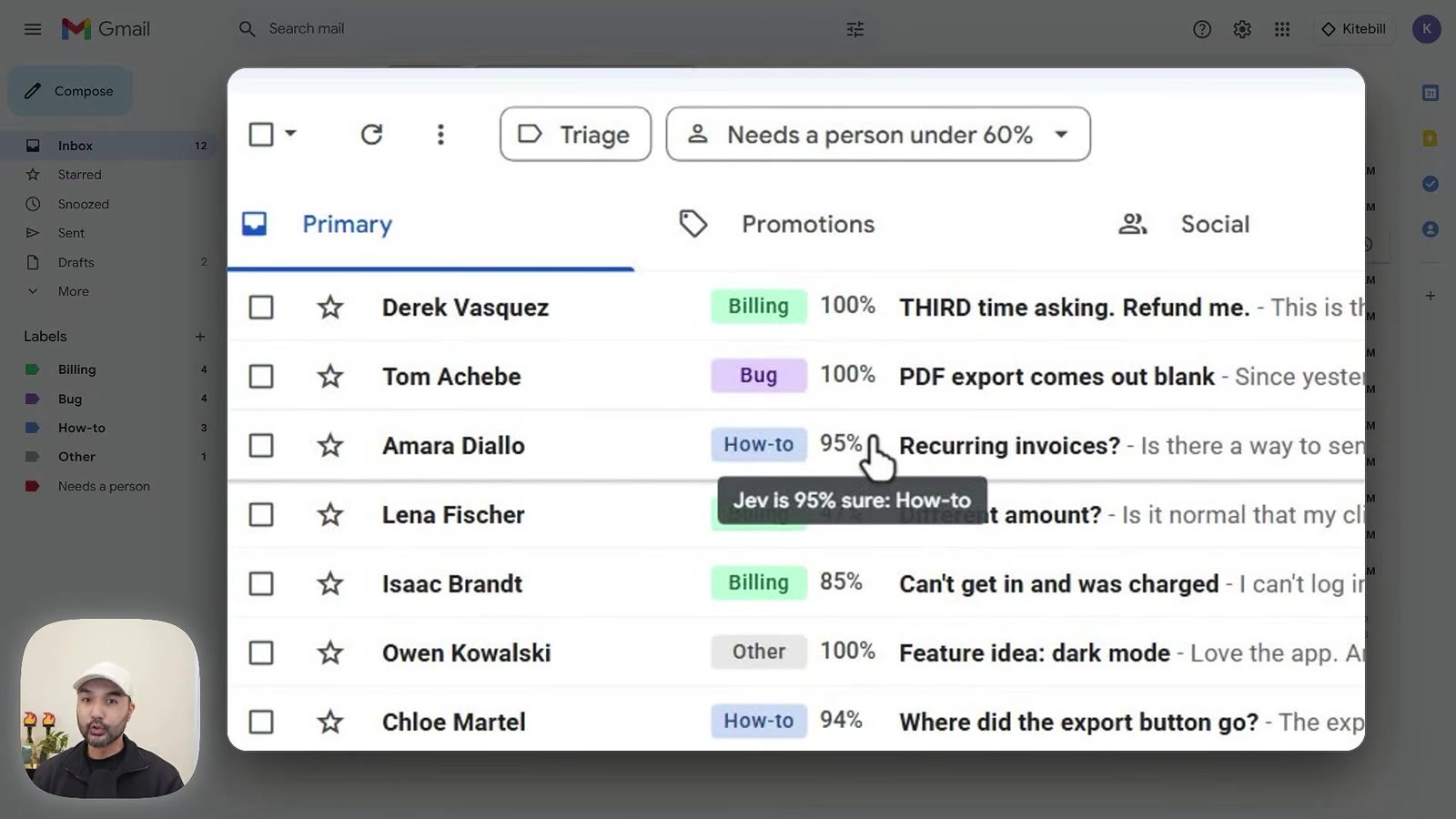Open the Billing label in sidebar

pos(76,369)
